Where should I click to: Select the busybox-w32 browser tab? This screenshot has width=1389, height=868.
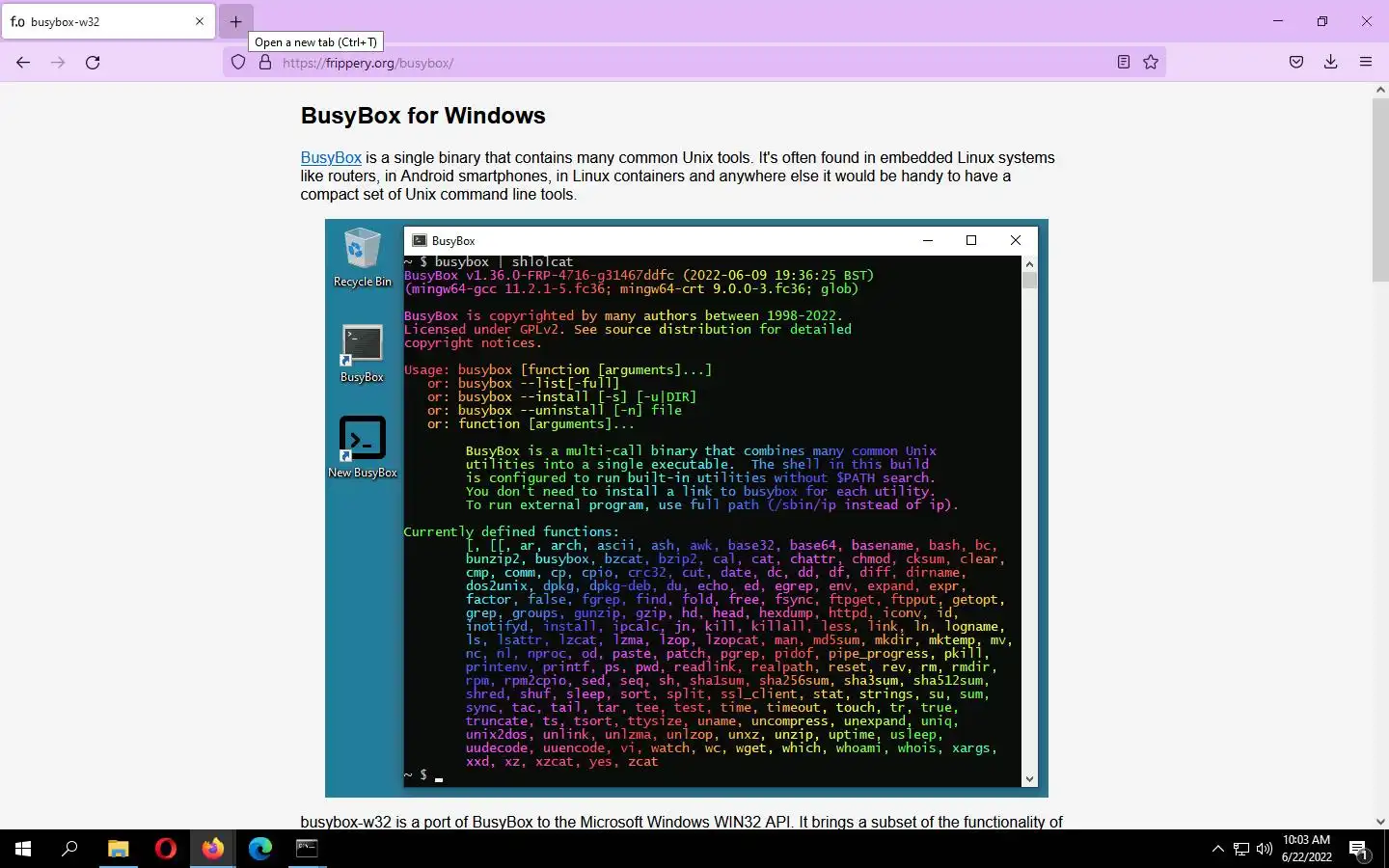pos(108,21)
